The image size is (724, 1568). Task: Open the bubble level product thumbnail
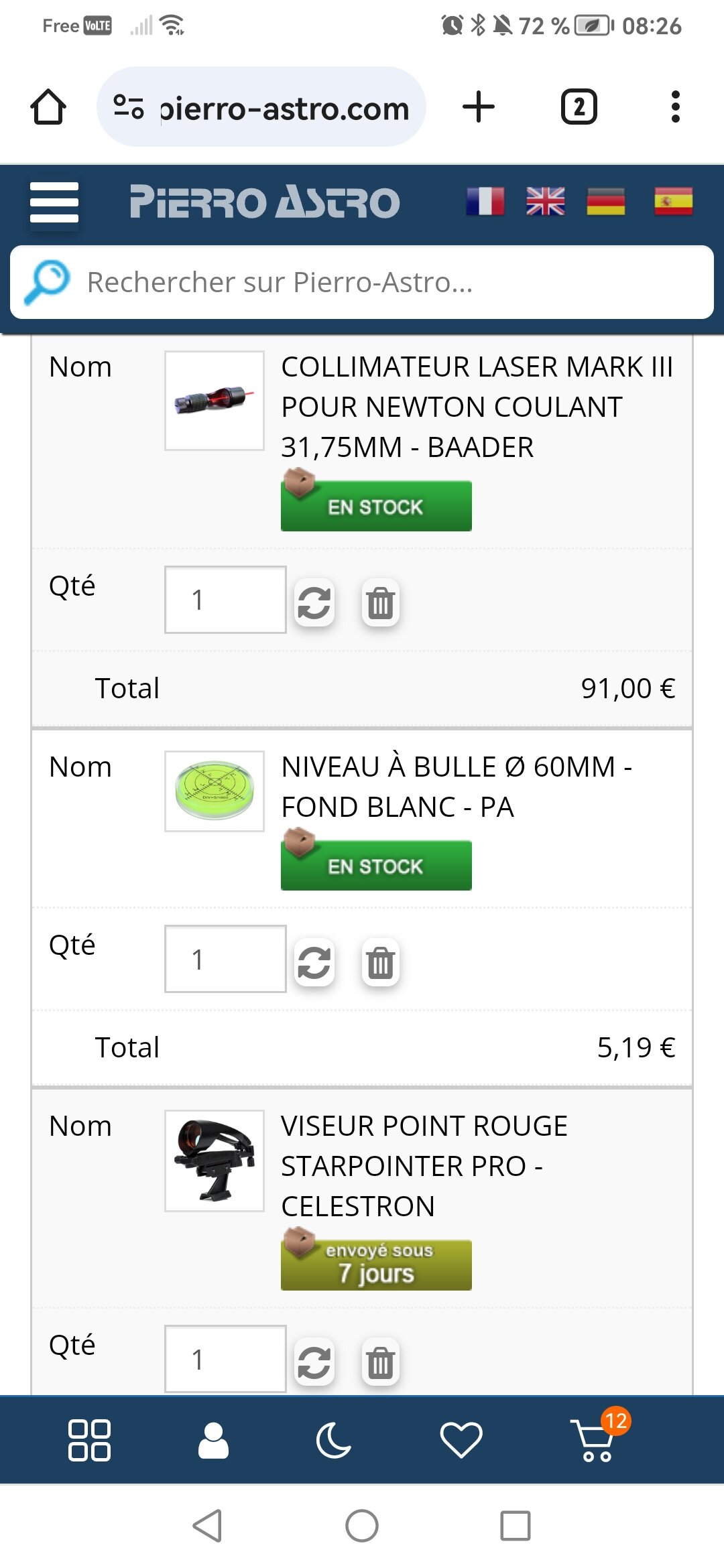click(x=215, y=791)
